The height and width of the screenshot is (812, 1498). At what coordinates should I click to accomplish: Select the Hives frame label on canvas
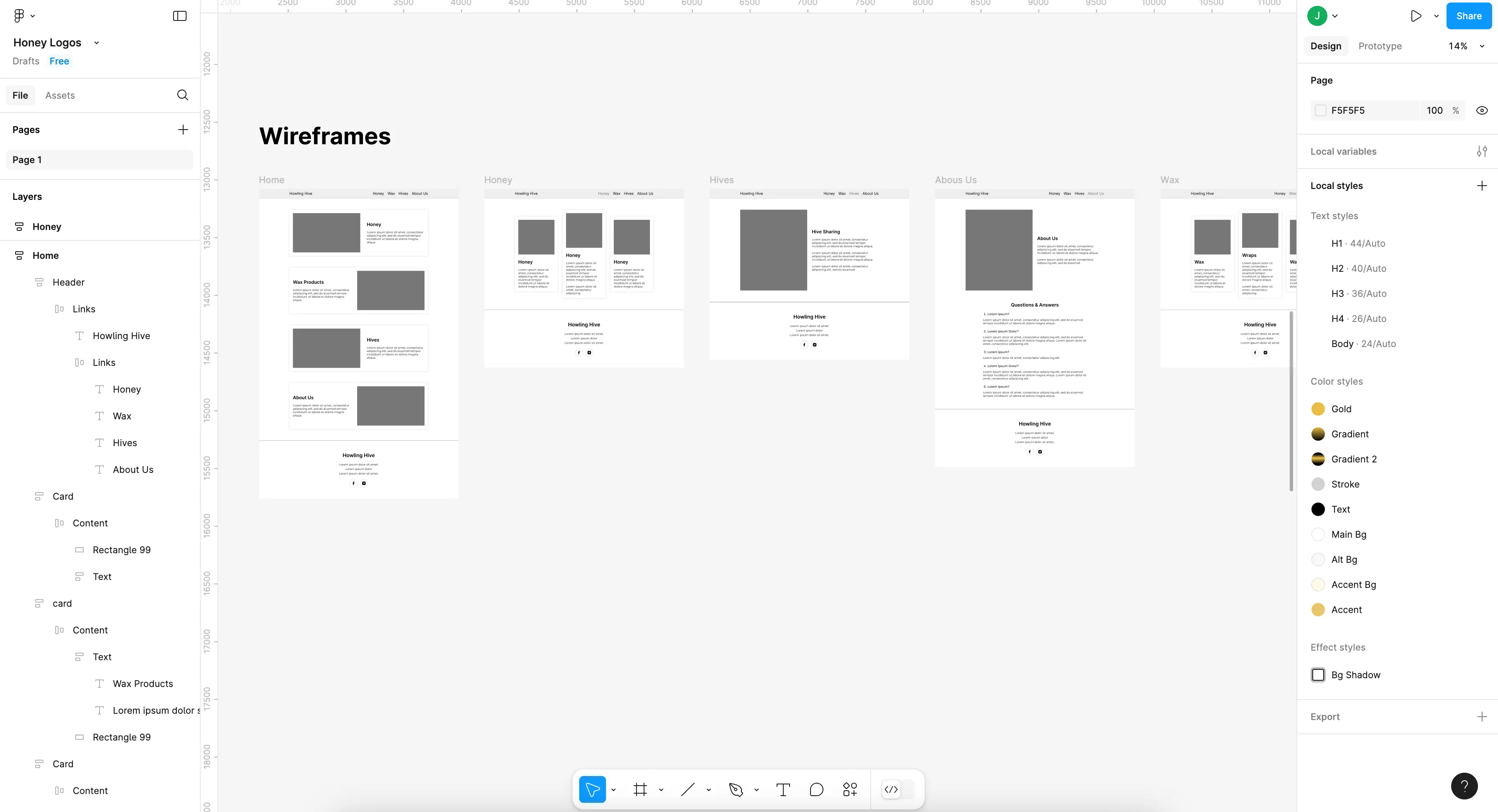tap(721, 180)
